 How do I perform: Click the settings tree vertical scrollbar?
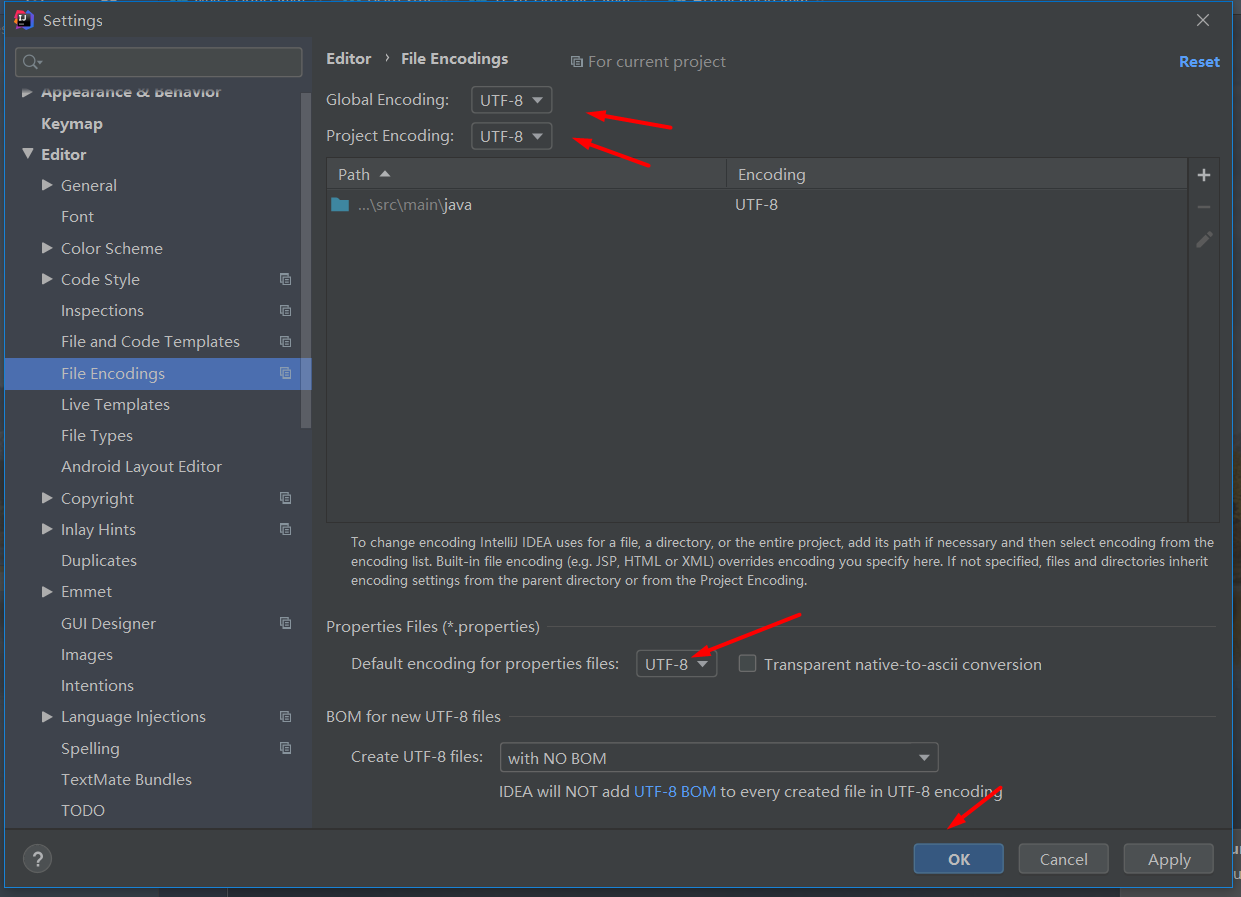pyautogui.click(x=306, y=260)
